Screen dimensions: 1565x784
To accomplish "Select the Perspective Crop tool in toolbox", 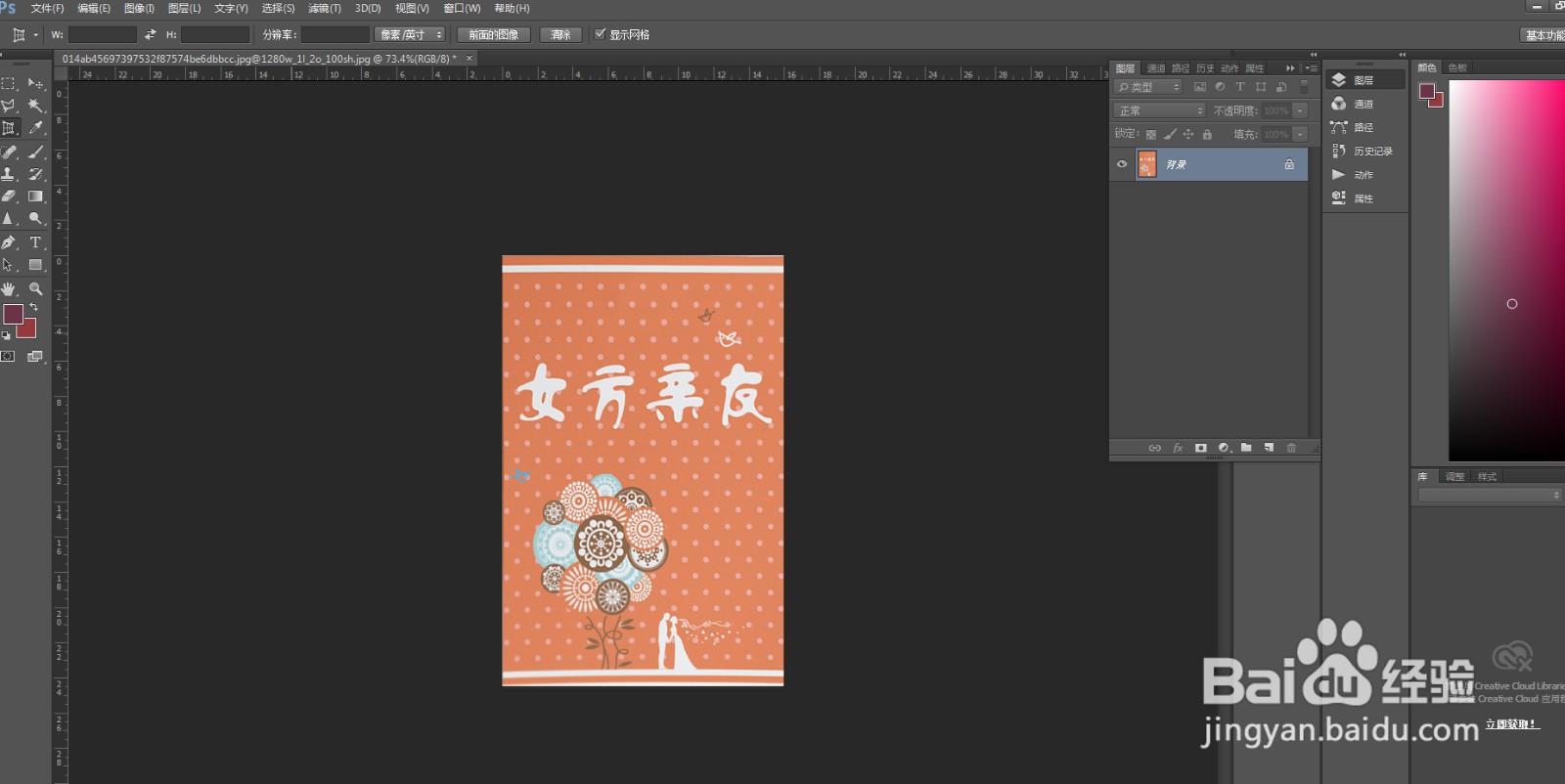I will point(9,128).
